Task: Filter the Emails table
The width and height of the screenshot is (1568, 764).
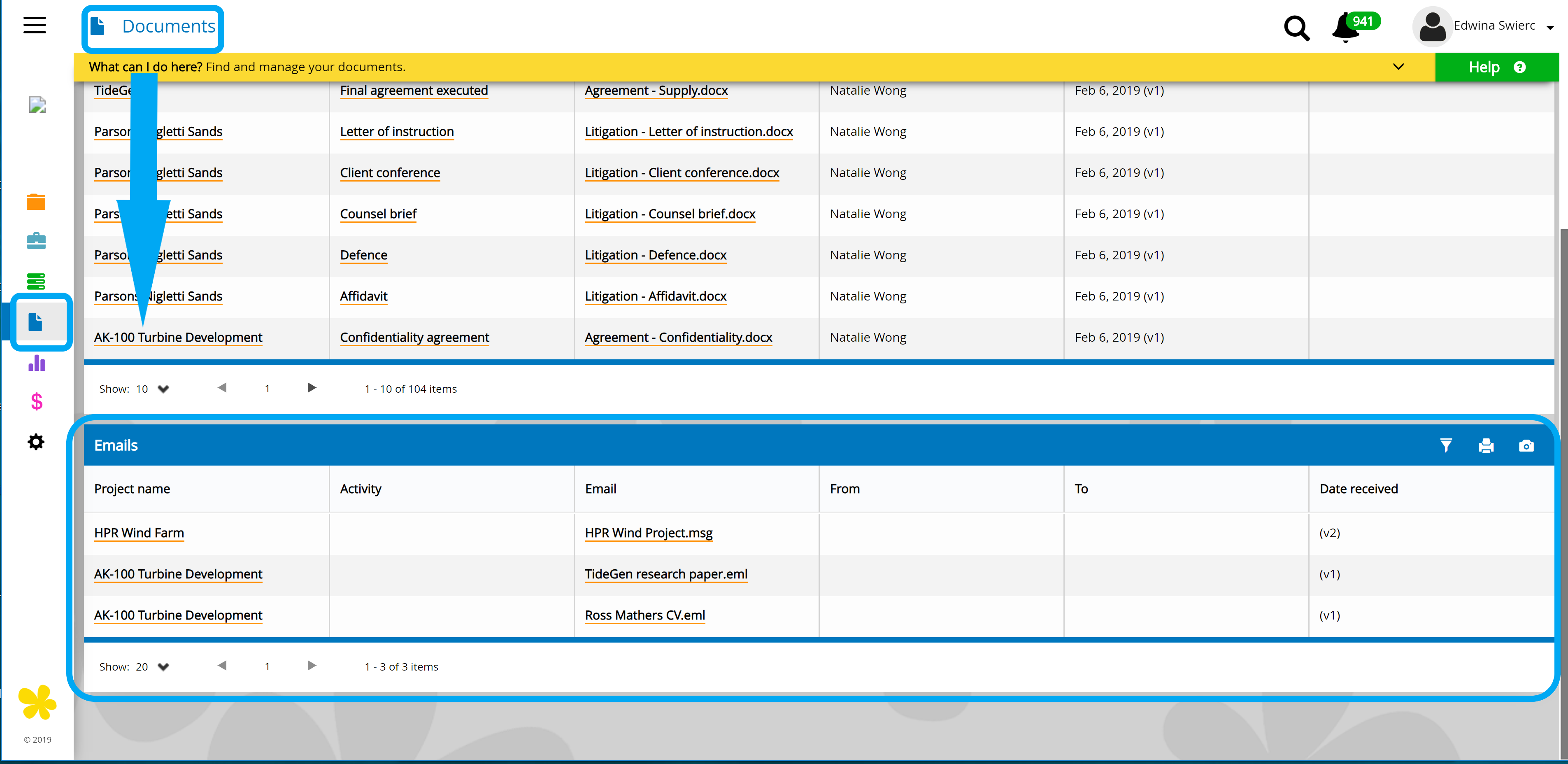Action: pos(1446,446)
